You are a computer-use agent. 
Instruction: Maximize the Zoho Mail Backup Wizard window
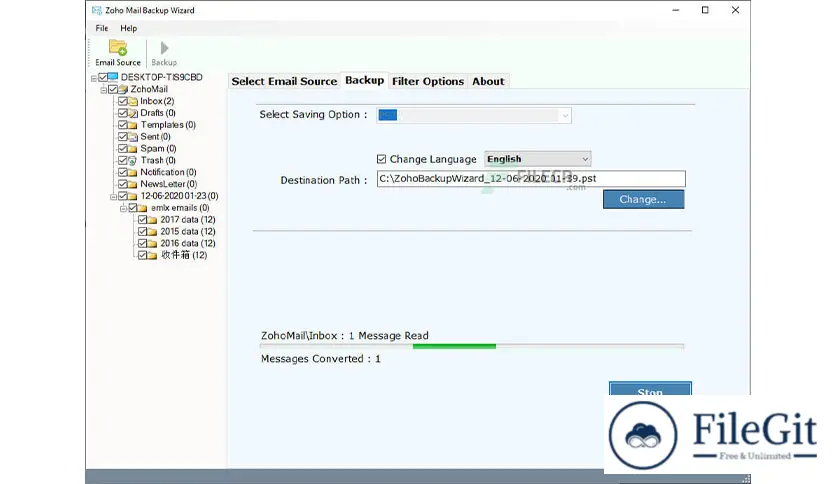click(705, 10)
